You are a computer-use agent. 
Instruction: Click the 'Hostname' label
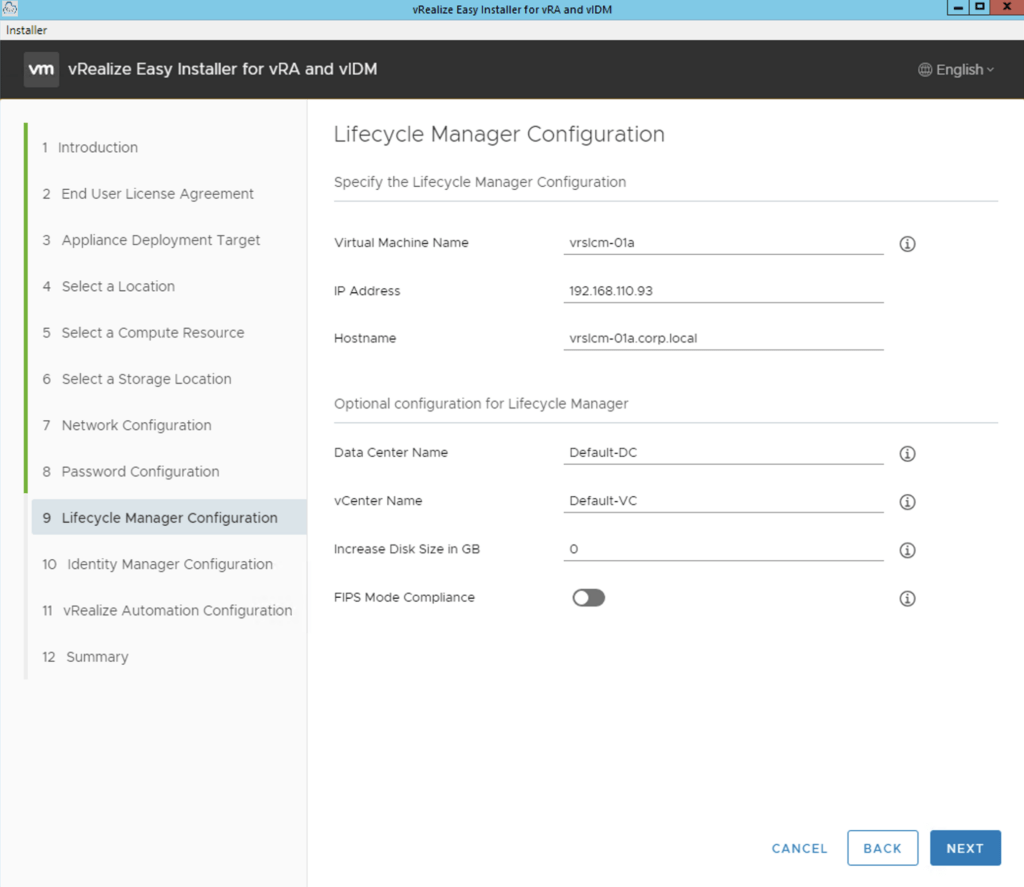tap(365, 338)
